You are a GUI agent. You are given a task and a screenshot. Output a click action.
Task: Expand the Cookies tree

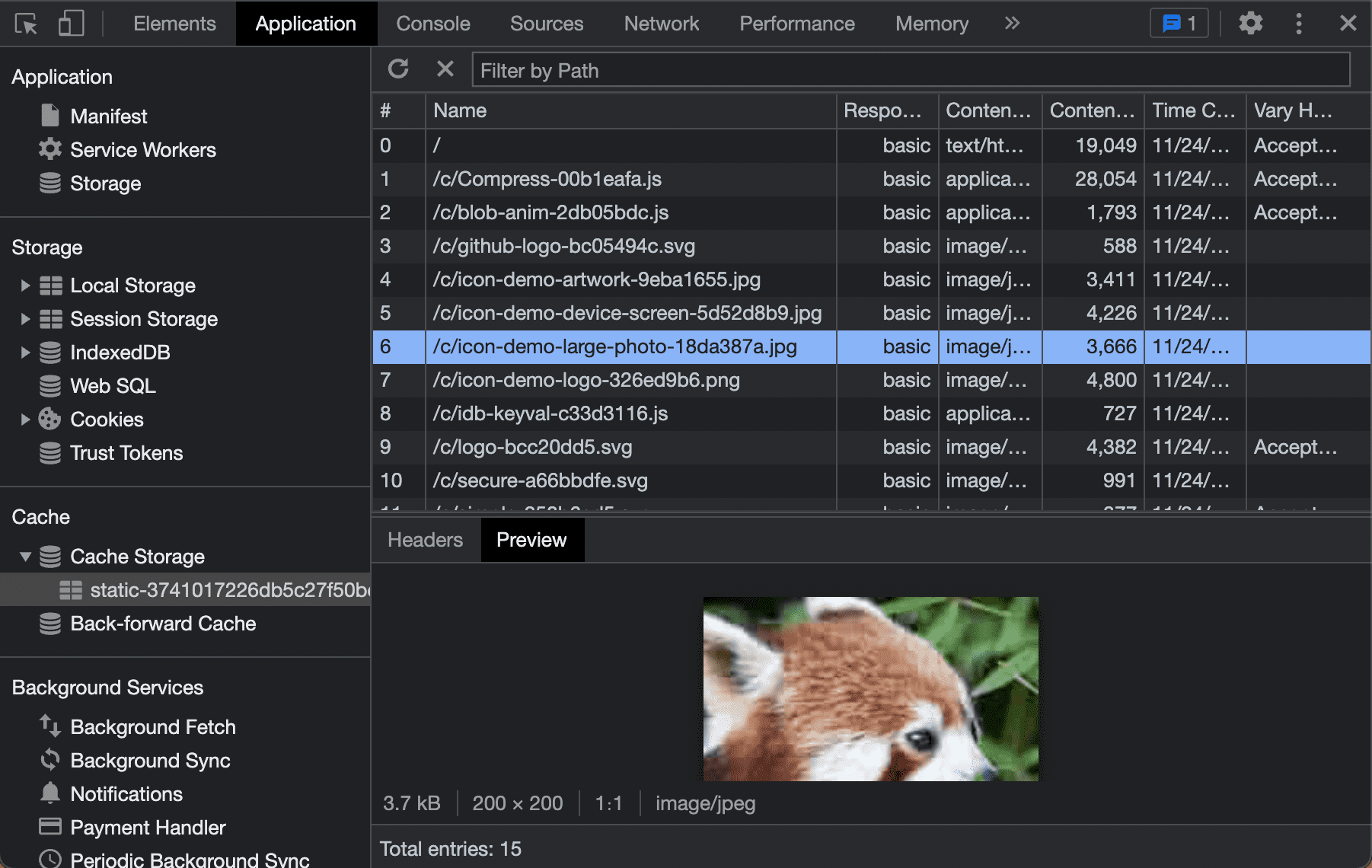pyautogui.click(x=25, y=419)
